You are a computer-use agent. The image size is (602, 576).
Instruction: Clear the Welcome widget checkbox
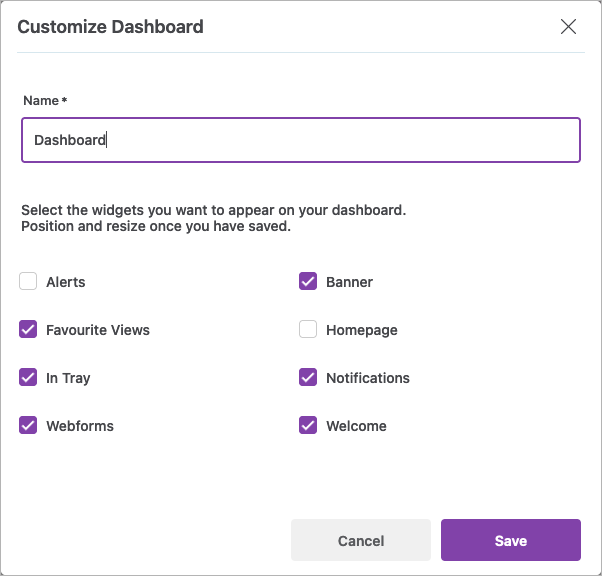[308, 426]
